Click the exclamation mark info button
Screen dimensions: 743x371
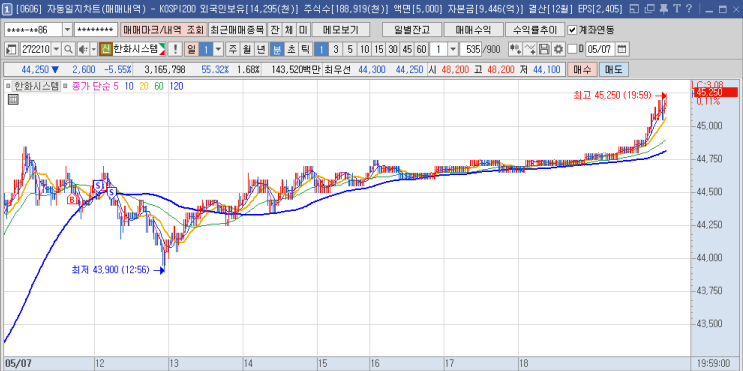pos(175,49)
